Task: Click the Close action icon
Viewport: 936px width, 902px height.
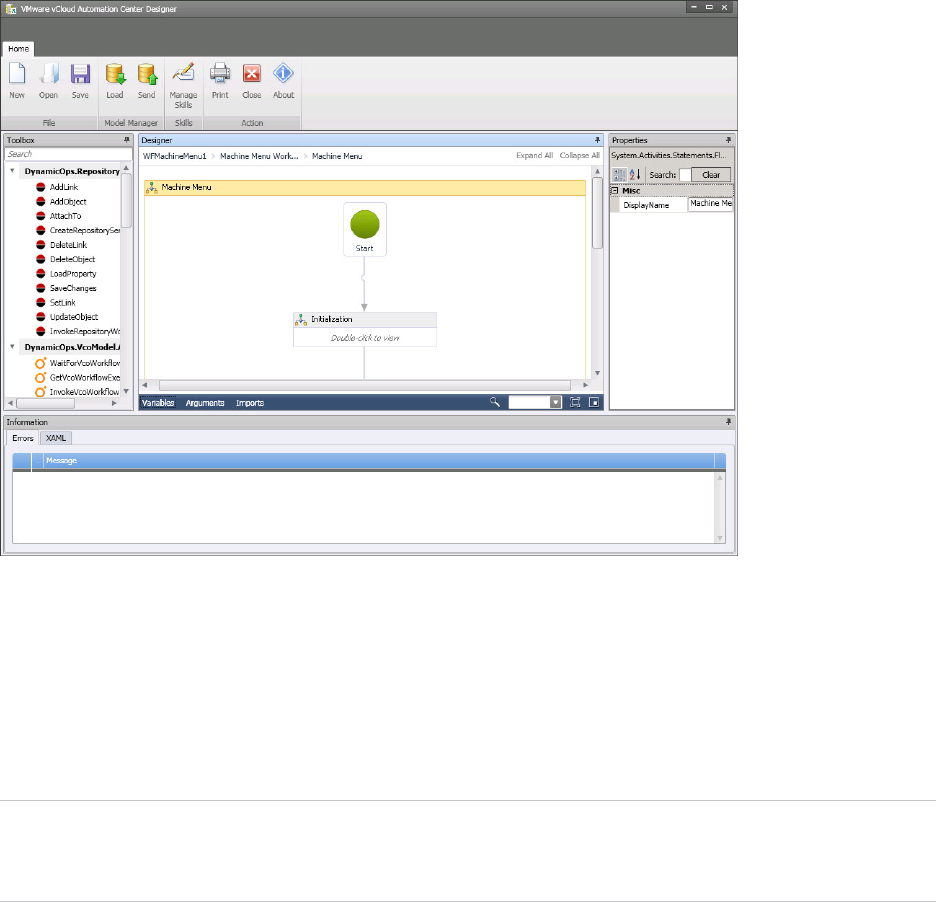Action: tap(252, 74)
